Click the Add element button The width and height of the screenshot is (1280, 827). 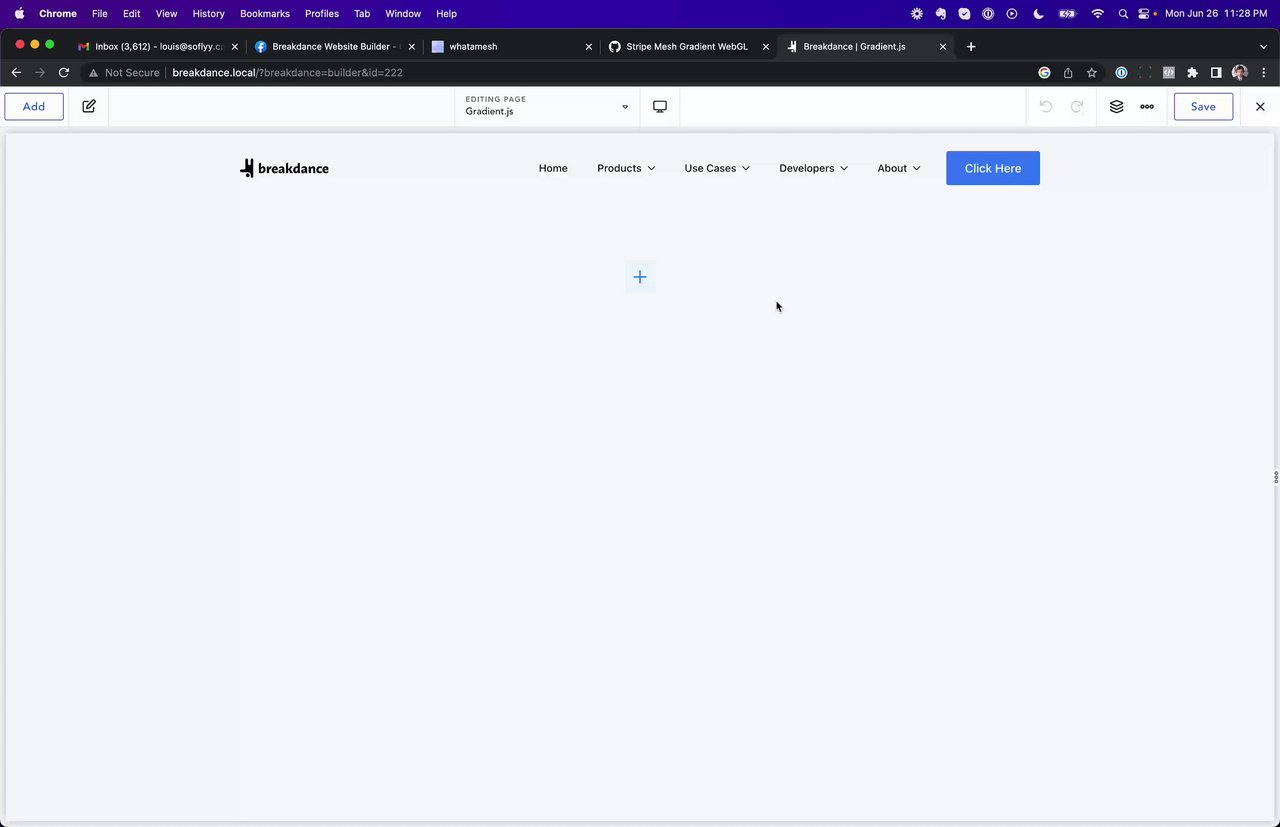tap(34, 107)
